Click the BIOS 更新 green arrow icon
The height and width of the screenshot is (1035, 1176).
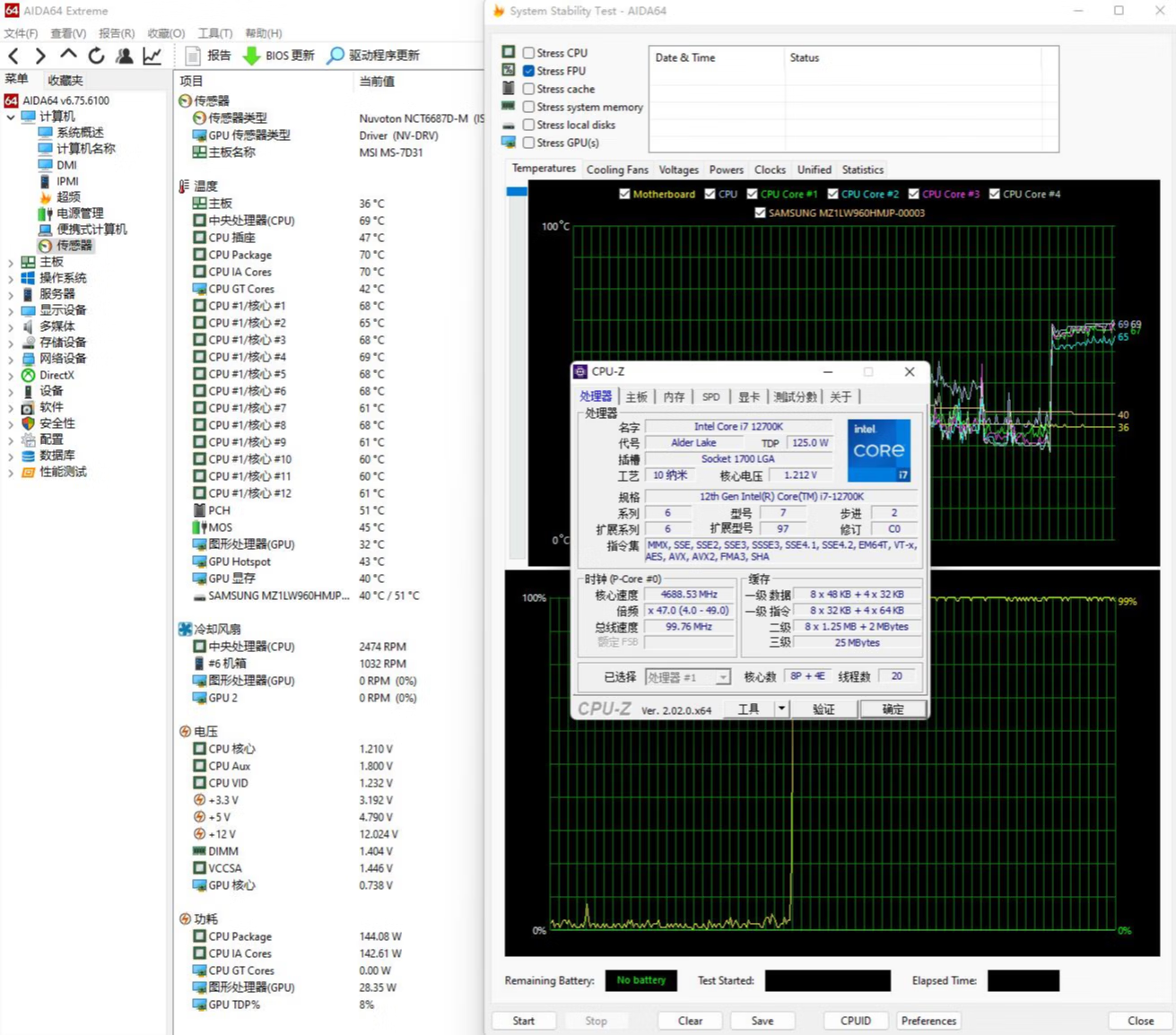coord(252,56)
